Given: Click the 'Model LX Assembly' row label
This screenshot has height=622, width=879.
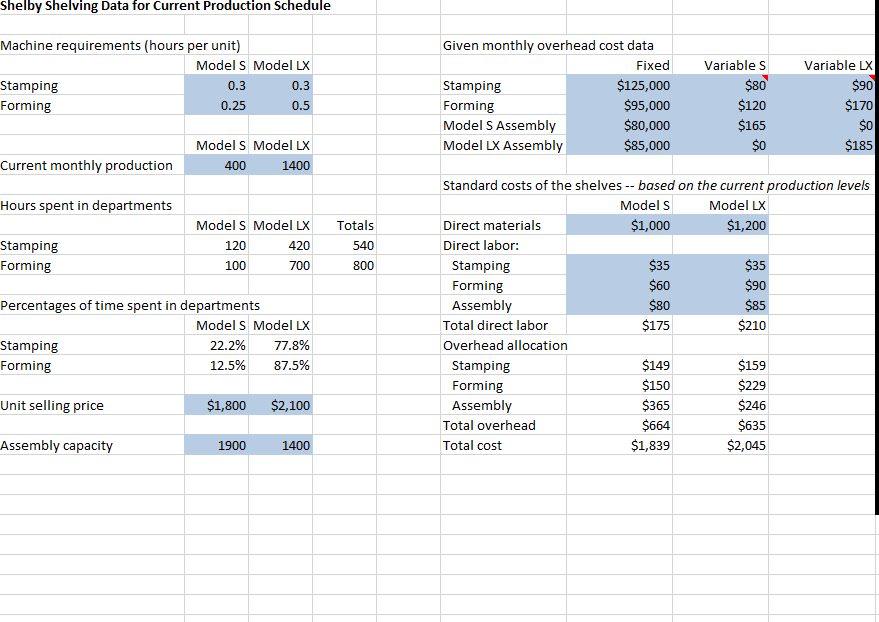Looking at the screenshot, I should coord(502,146).
